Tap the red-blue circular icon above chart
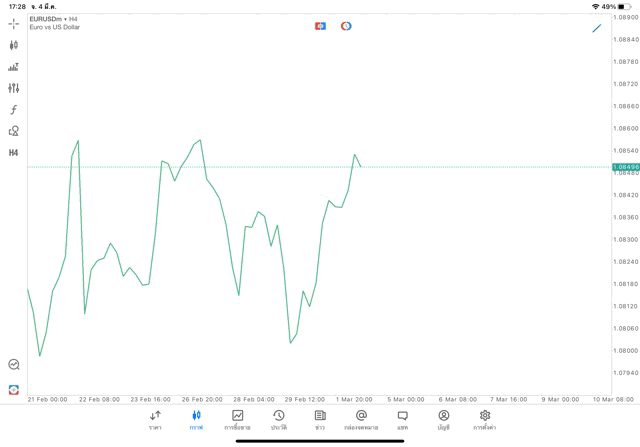The width and height of the screenshot is (640, 447). coord(346,26)
